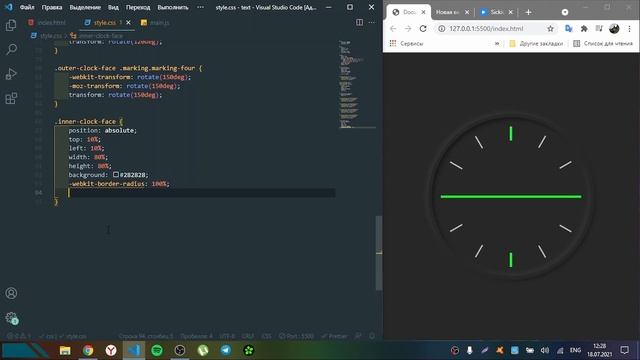Click the feedback icon in the status bar
The image size is (640, 360).
point(358,336)
